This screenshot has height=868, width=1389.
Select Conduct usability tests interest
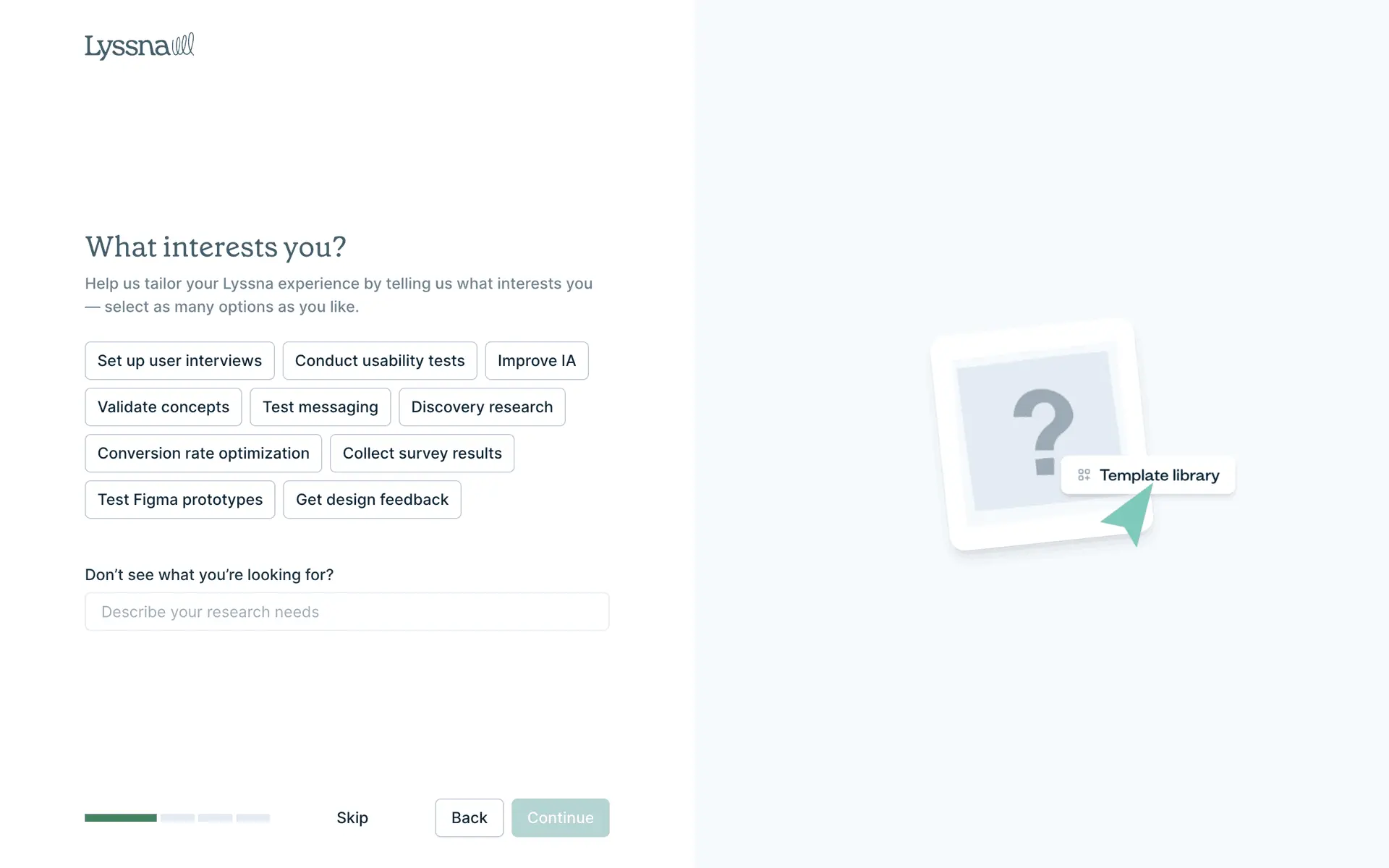click(380, 361)
